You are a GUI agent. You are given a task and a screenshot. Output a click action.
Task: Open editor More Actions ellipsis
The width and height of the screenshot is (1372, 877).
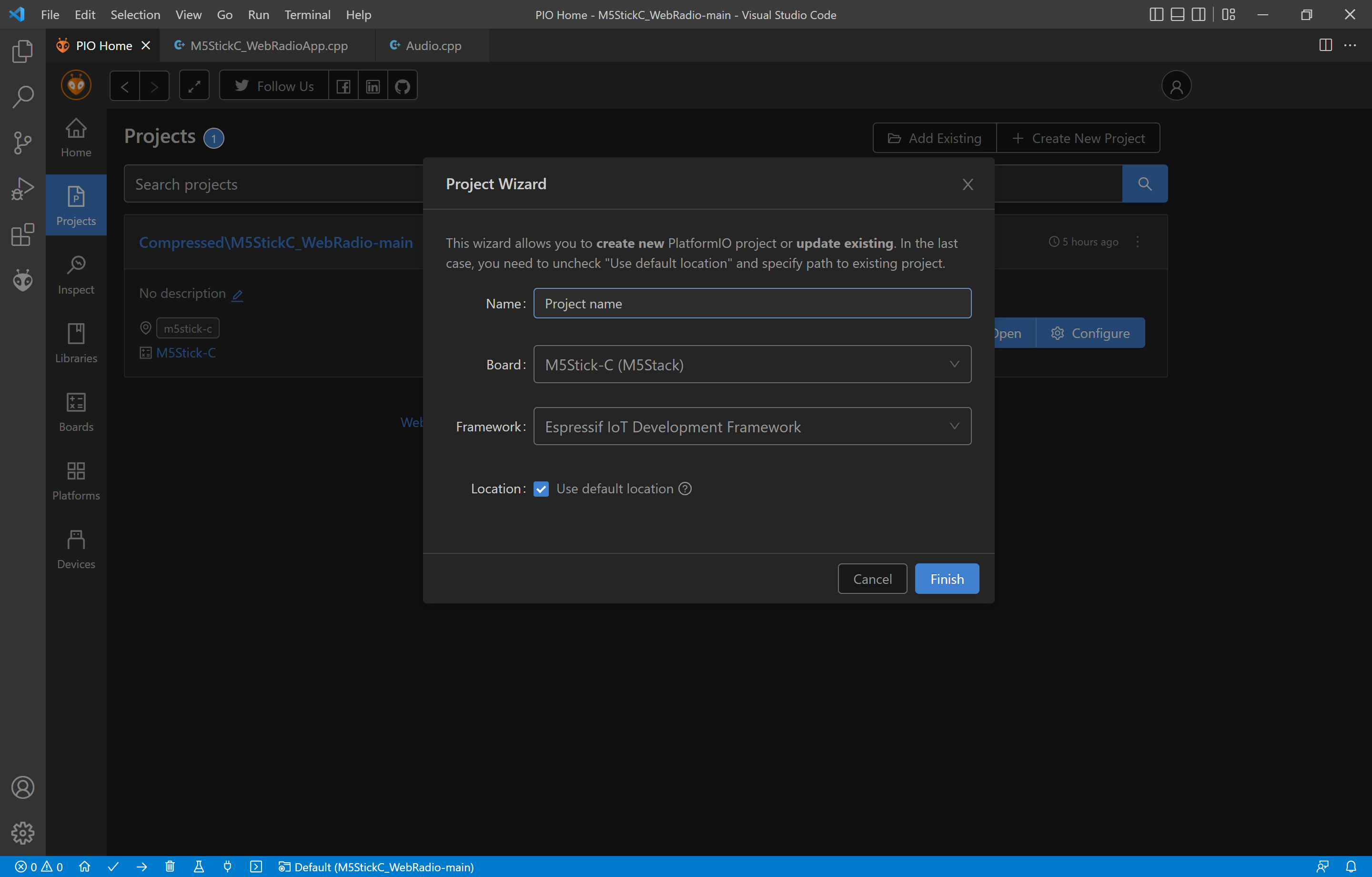point(1350,45)
